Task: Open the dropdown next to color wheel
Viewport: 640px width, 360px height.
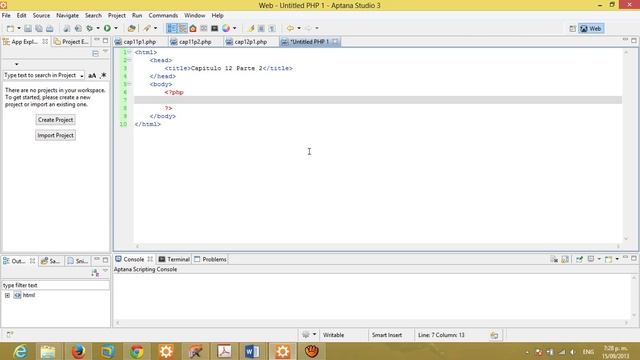Action: [x=235, y=28]
